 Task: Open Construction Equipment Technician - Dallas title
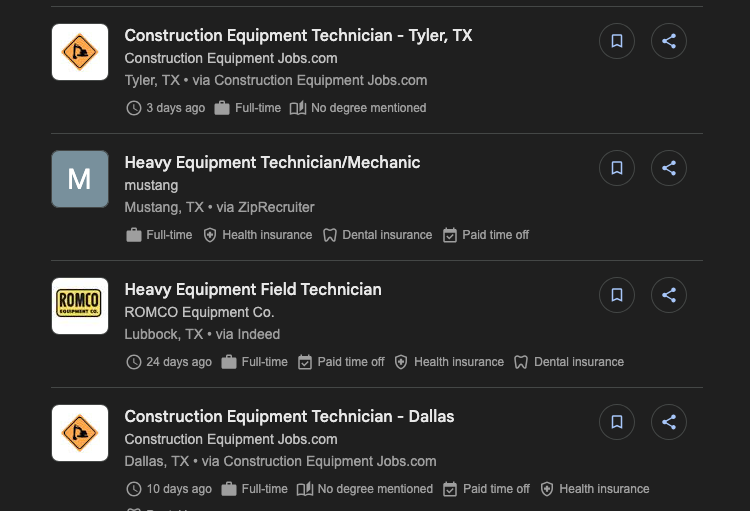point(289,416)
